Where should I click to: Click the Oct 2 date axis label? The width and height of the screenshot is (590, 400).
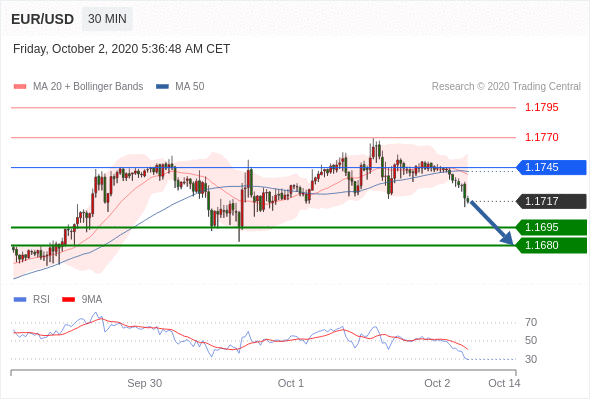click(x=437, y=383)
